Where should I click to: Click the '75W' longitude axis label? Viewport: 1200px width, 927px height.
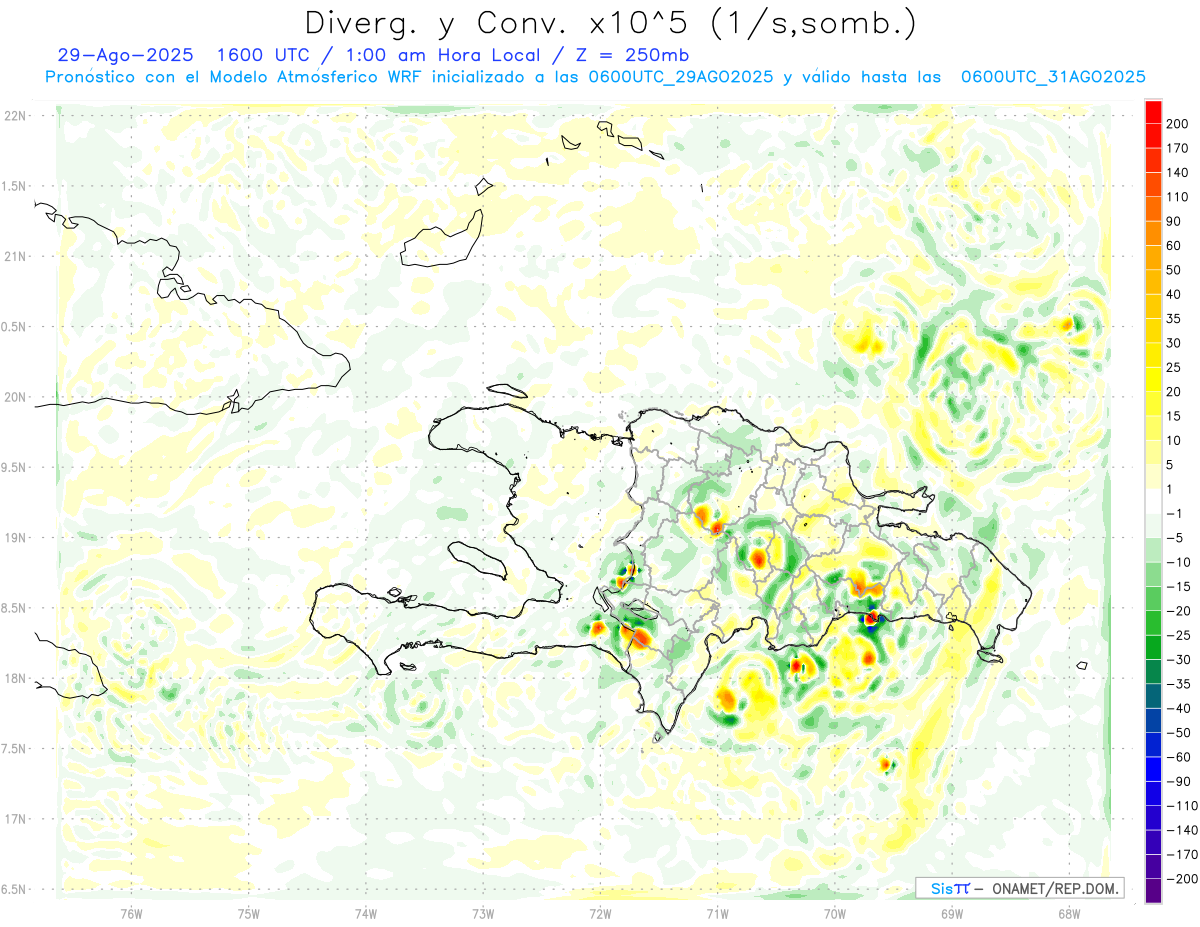(x=249, y=914)
